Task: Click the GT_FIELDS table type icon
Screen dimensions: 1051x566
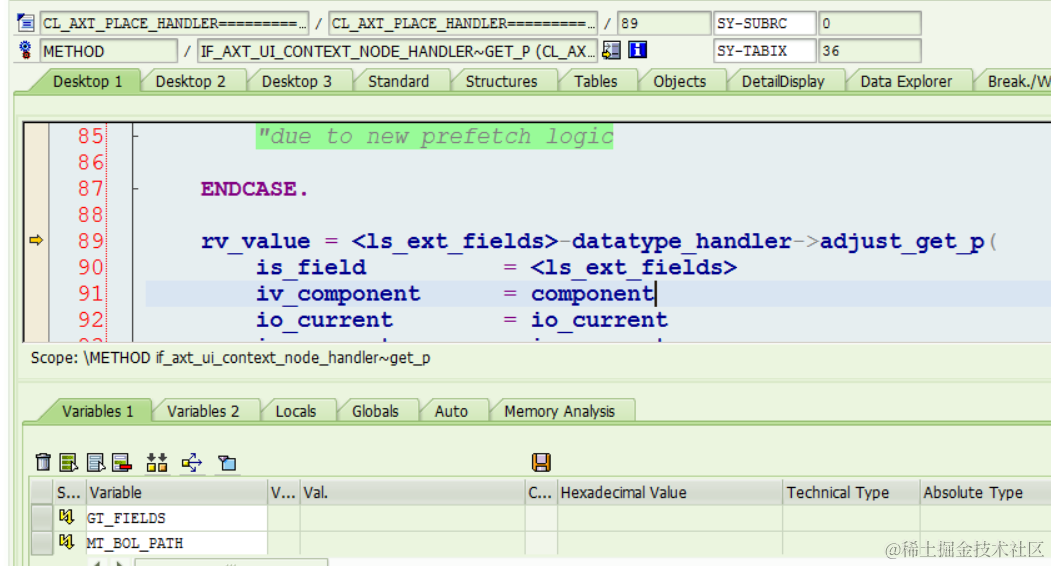Action: [66, 517]
